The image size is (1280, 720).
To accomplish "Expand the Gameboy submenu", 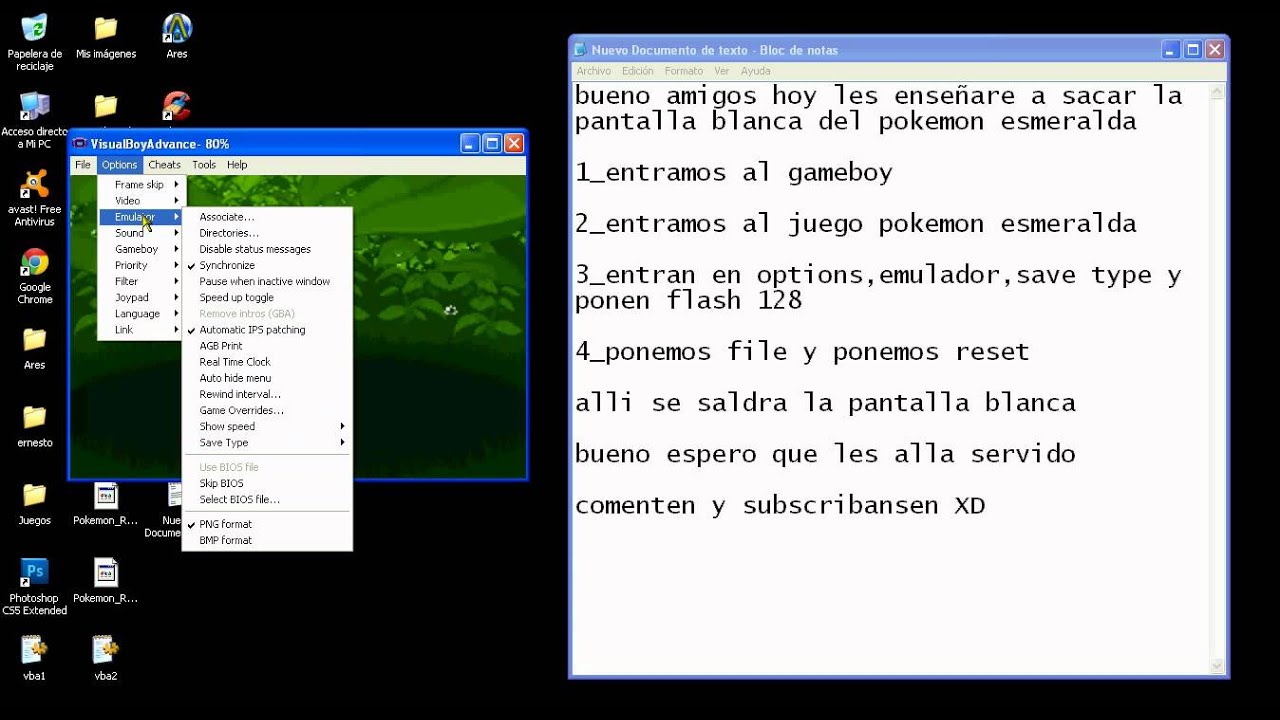I will coord(141,249).
